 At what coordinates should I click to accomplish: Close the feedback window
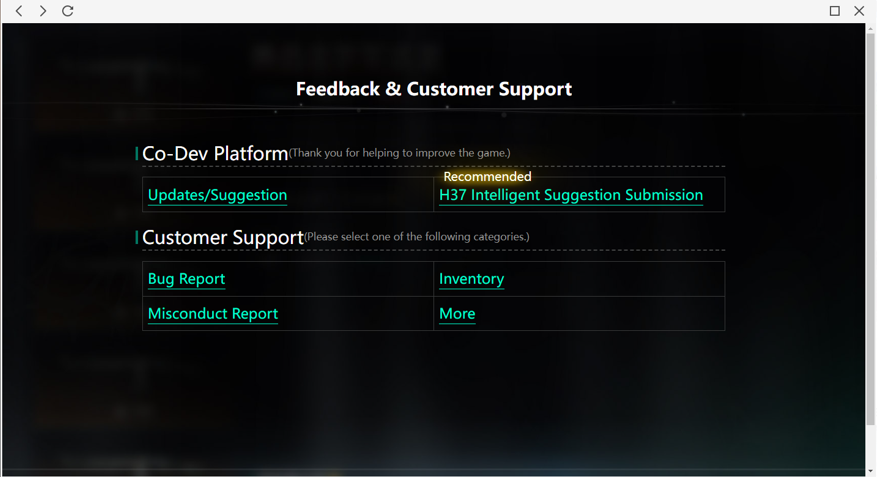pyautogui.click(x=859, y=11)
